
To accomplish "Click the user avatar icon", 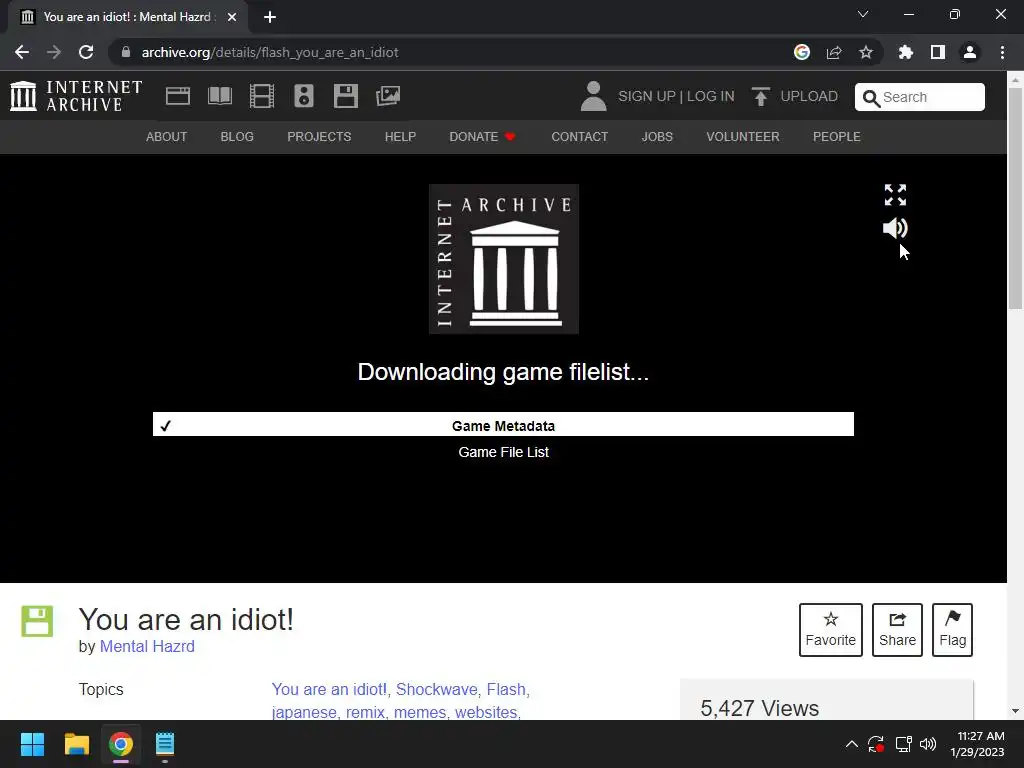I will coord(594,96).
